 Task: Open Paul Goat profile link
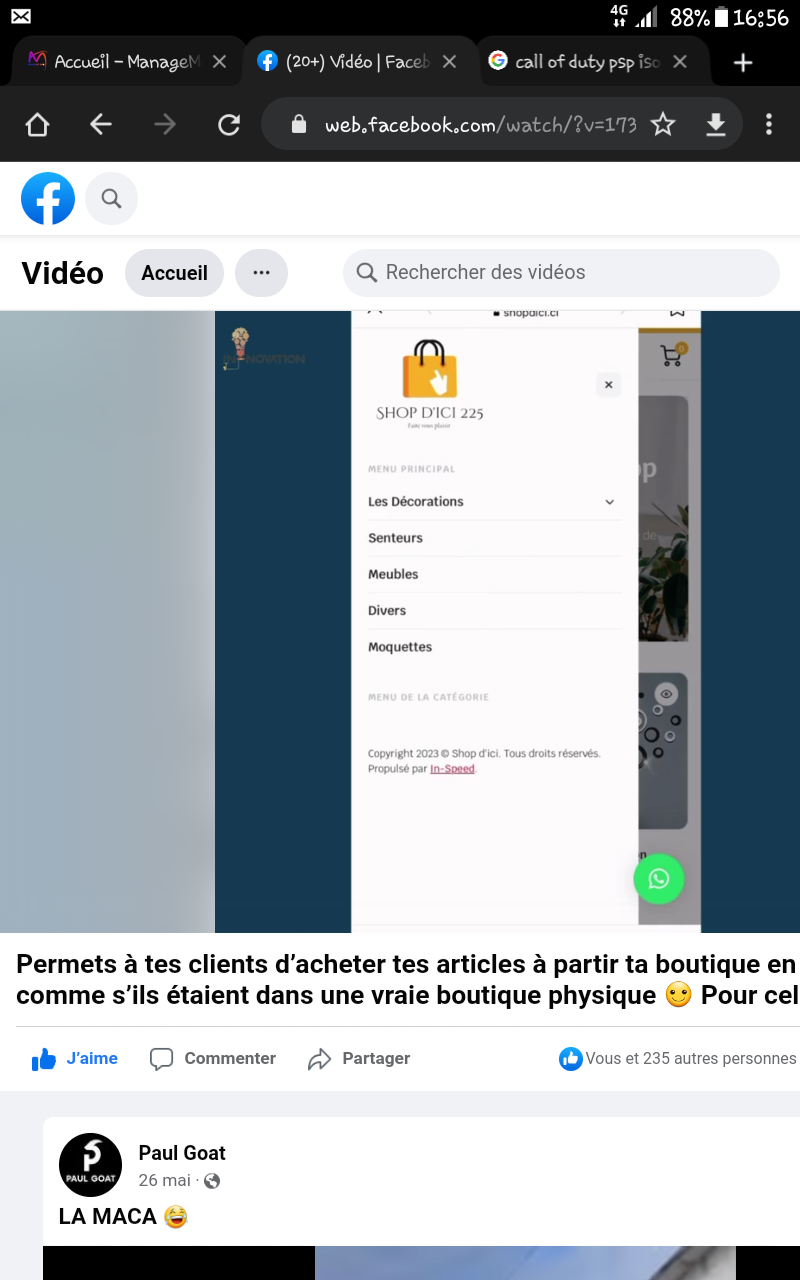coord(182,1153)
